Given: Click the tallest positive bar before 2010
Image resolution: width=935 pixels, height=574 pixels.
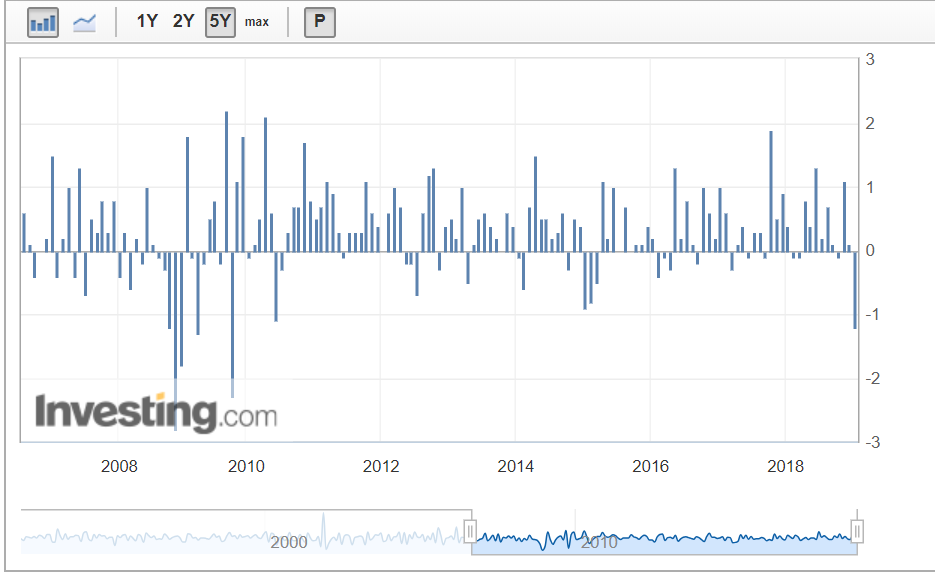Looking at the screenshot, I should tap(226, 181).
